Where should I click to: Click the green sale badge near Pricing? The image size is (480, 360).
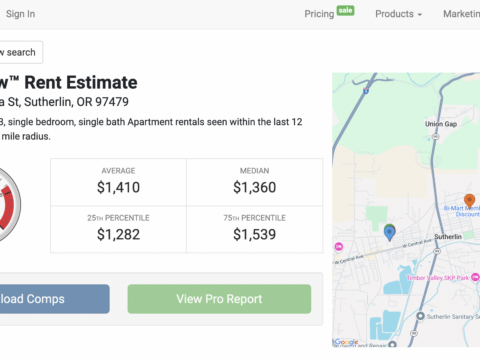[345, 11]
